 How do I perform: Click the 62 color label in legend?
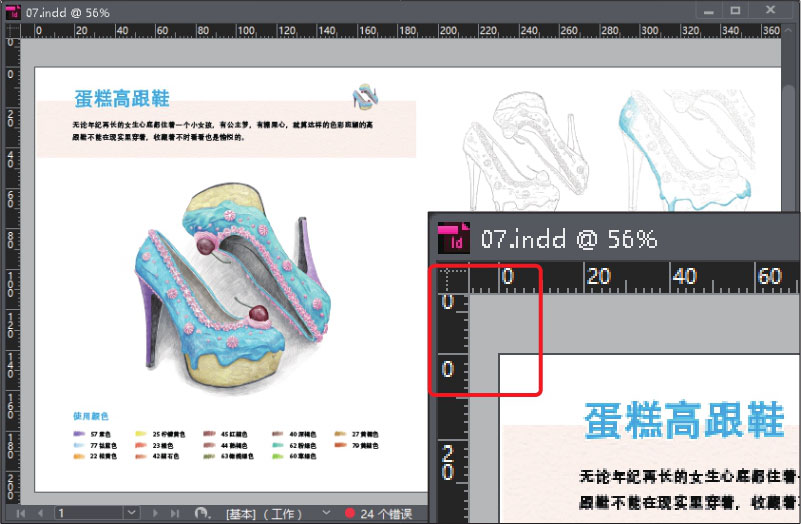pos(303,445)
